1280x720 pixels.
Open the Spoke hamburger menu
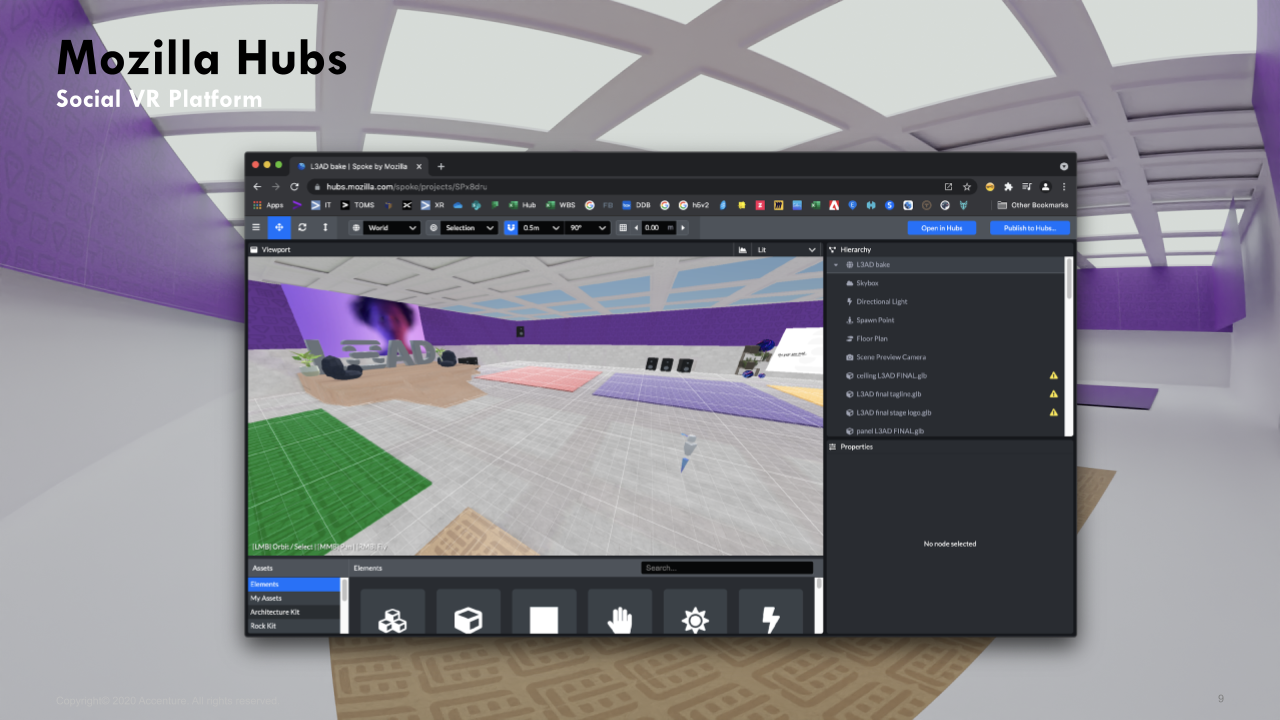coord(256,228)
